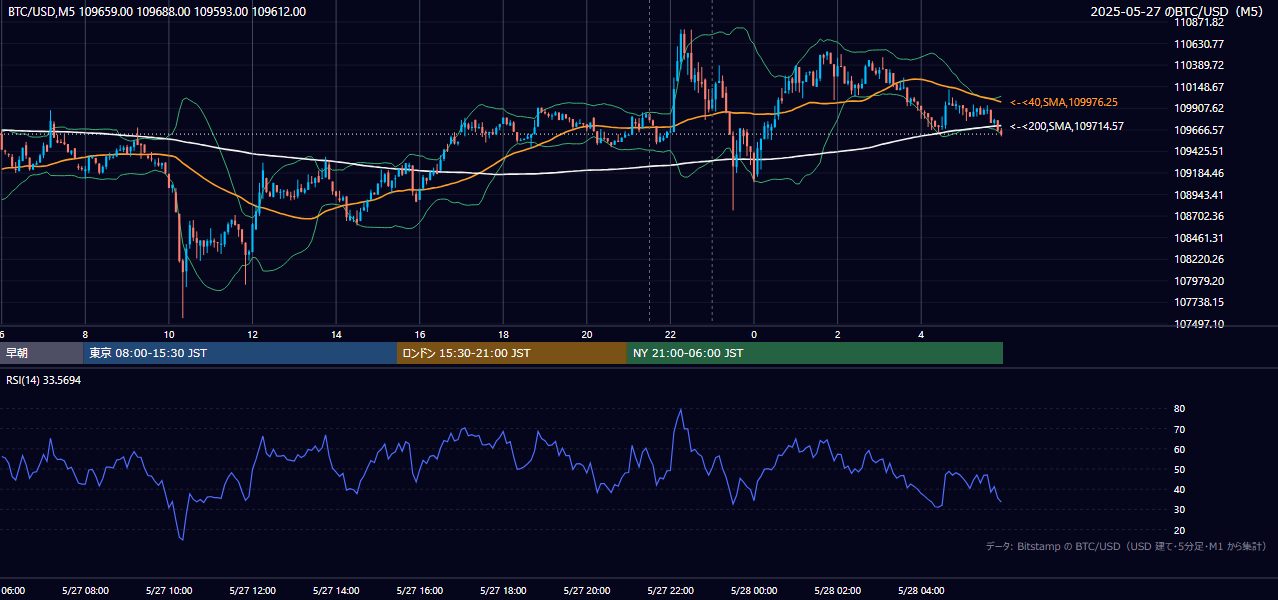Image resolution: width=1278 pixels, height=600 pixels.
Task: Select the 東京 08:00-15:30 JST session bar
Action: click(x=240, y=353)
